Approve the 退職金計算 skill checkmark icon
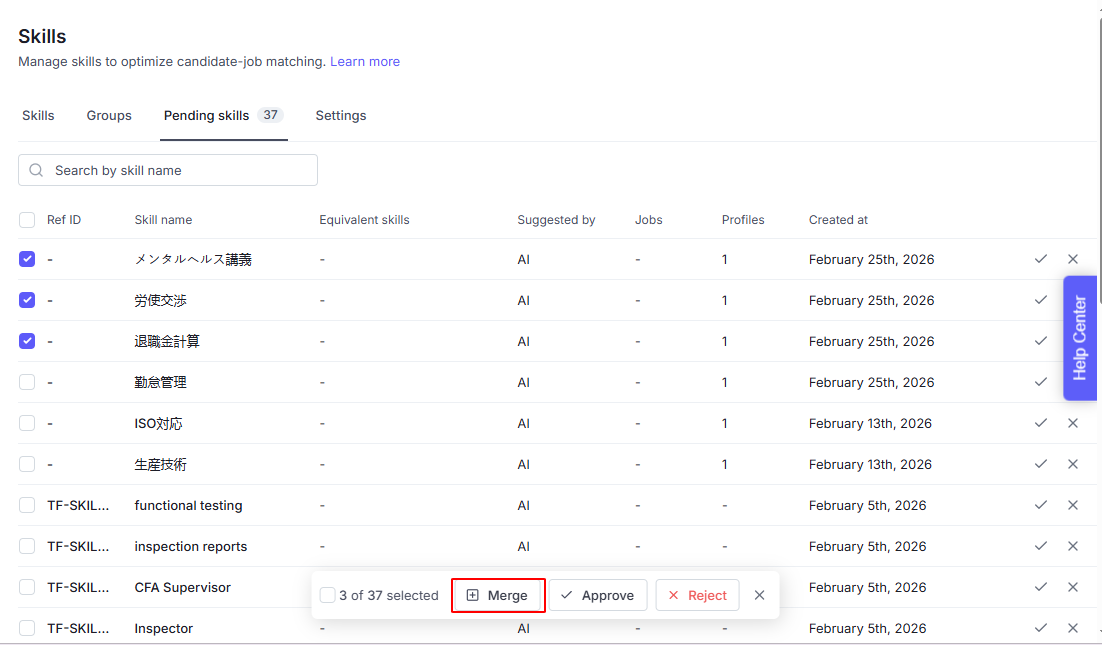This screenshot has width=1102, height=645. pyautogui.click(x=1041, y=341)
